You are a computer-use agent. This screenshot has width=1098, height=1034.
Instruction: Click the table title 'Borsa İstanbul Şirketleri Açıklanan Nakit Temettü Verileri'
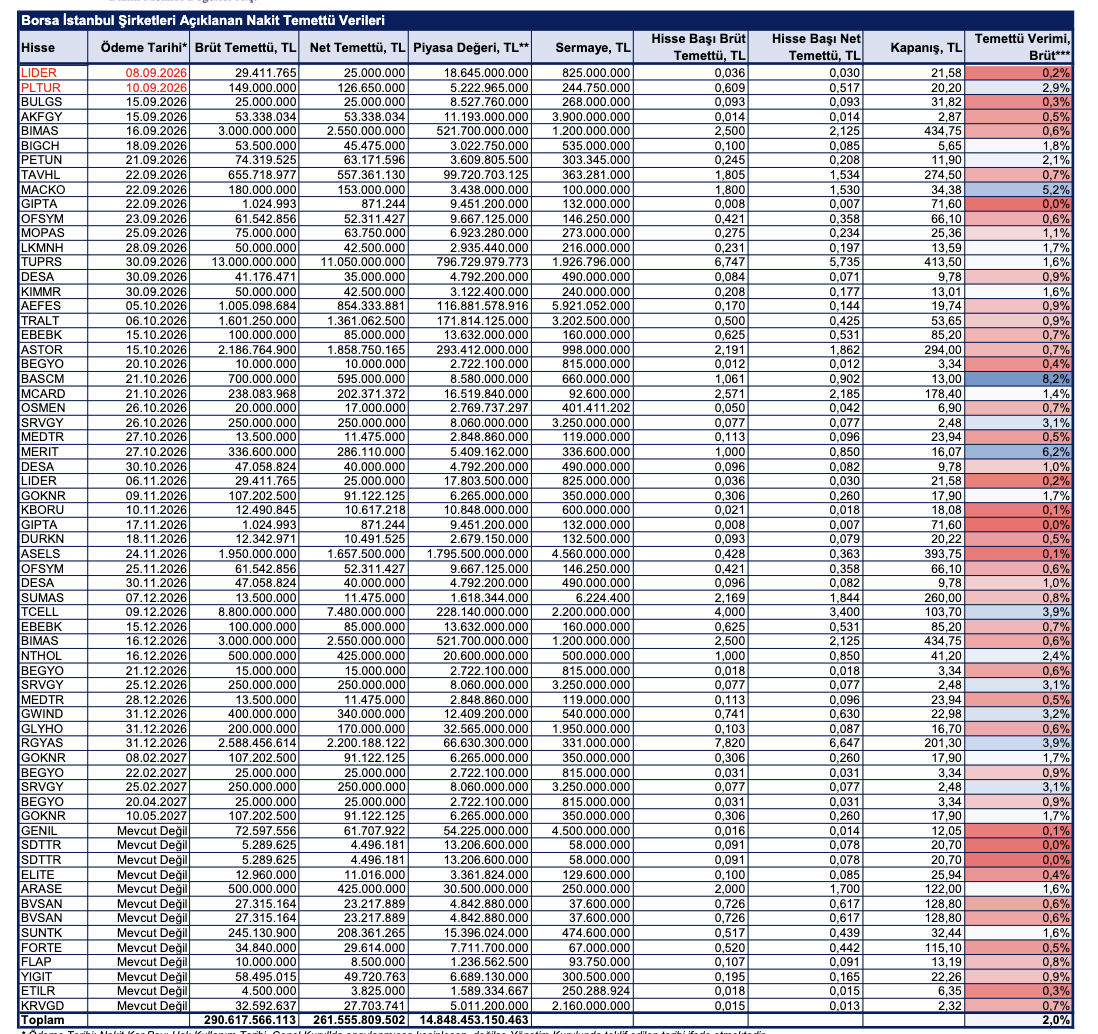coord(203,20)
